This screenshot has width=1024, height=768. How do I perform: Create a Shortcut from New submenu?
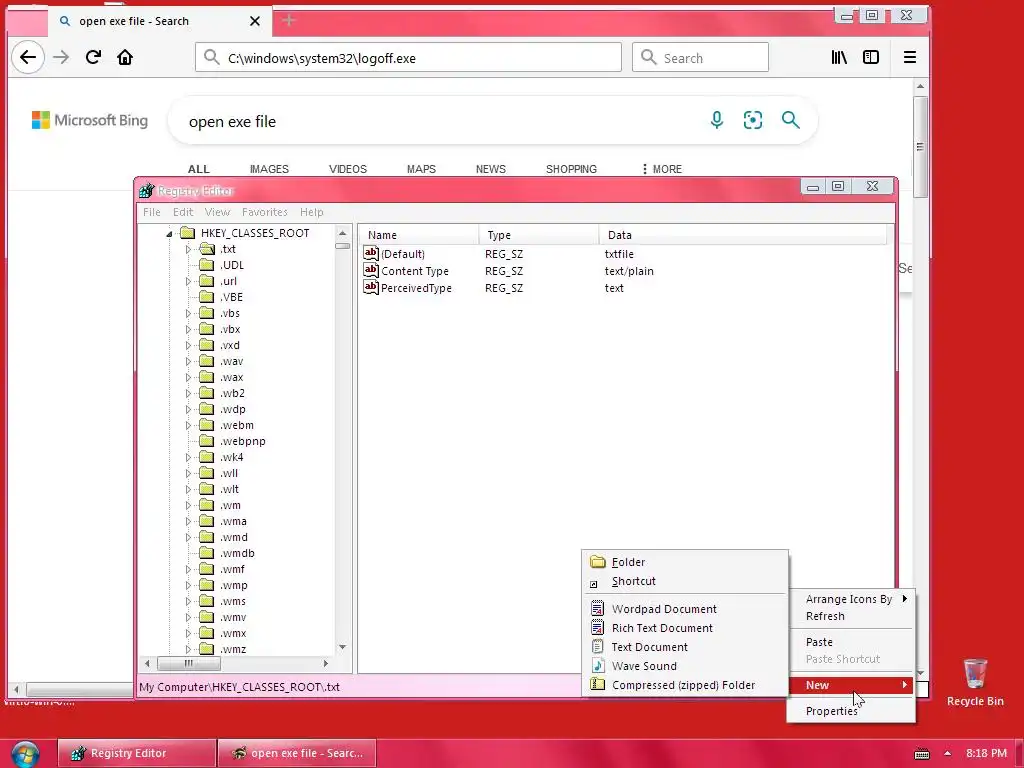point(684,581)
